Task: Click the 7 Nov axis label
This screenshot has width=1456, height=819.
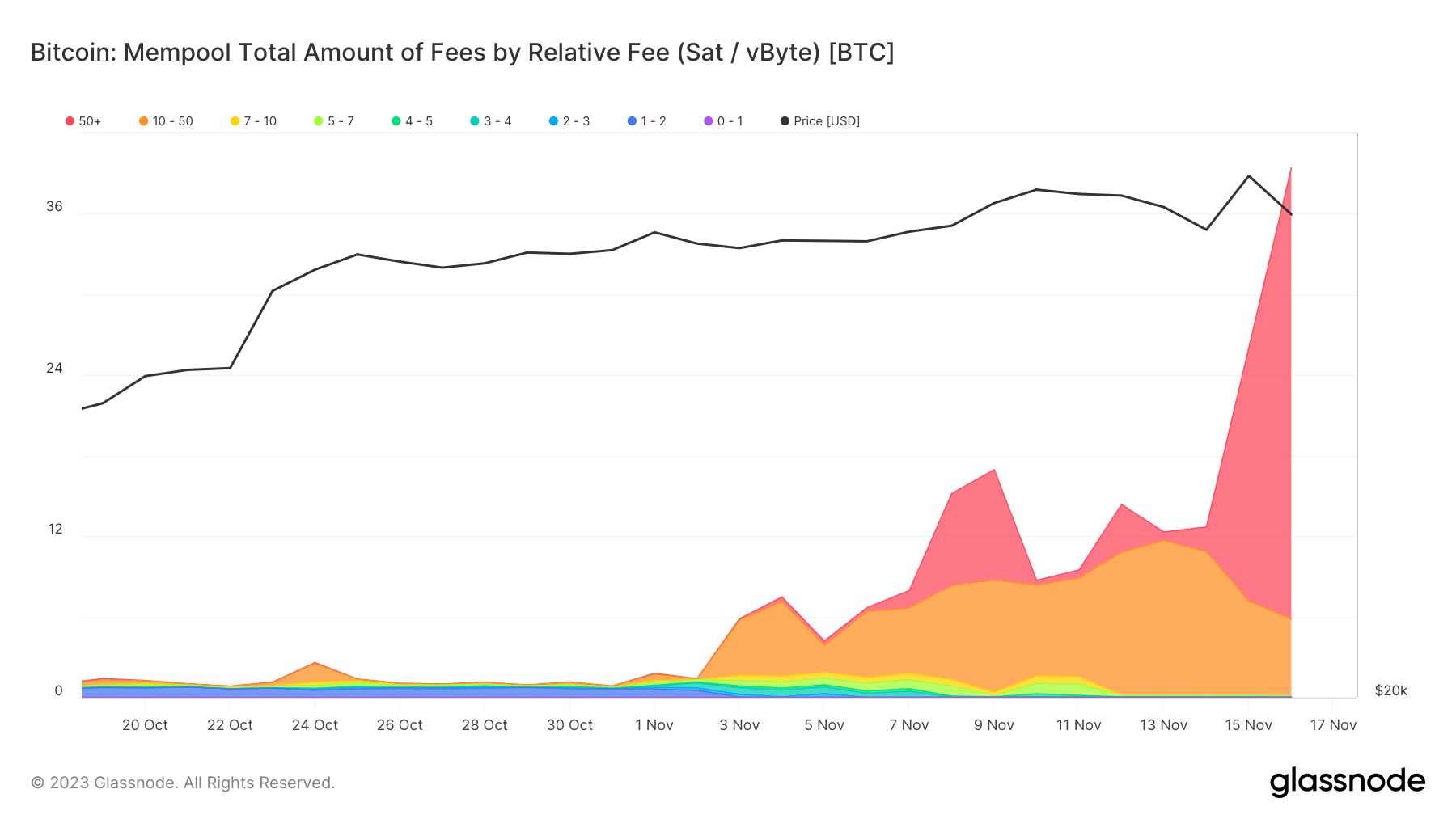Action: (909, 725)
